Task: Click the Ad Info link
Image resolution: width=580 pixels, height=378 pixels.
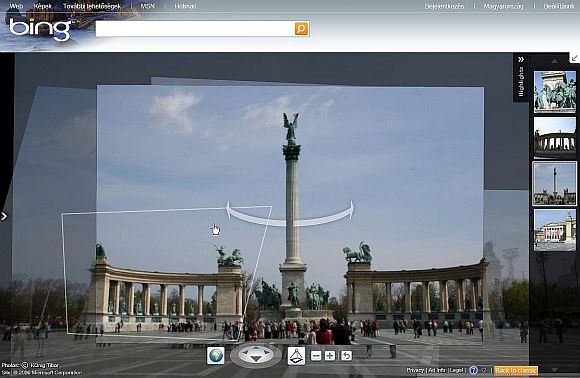Action: [x=437, y=370]
